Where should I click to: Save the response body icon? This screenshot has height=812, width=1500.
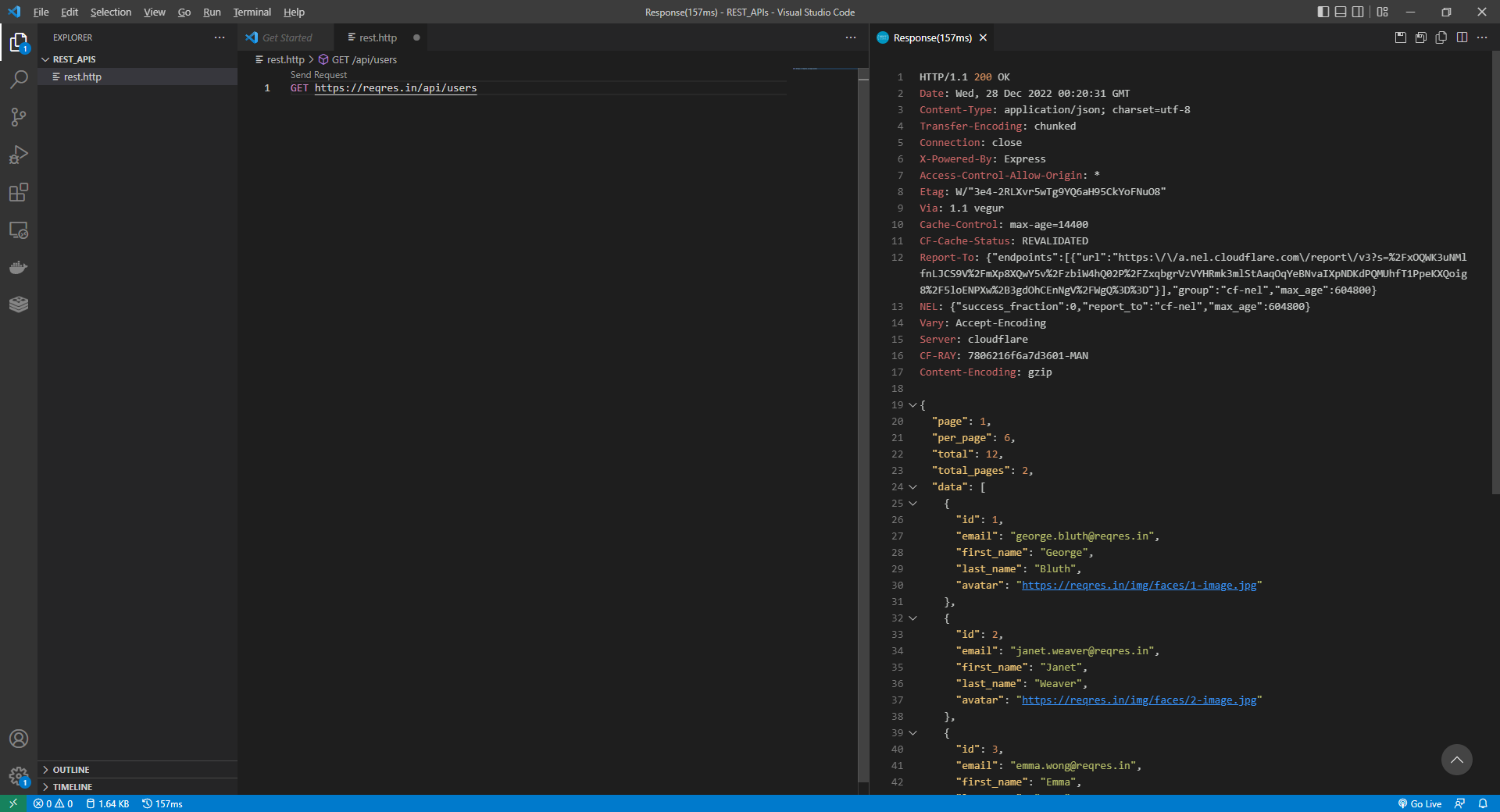pyautogui.click(x=1421, y=37)
